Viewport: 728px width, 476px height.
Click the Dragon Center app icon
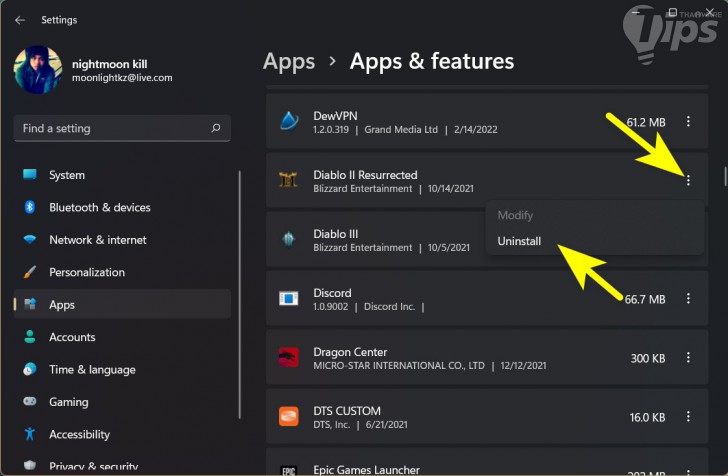288,357
